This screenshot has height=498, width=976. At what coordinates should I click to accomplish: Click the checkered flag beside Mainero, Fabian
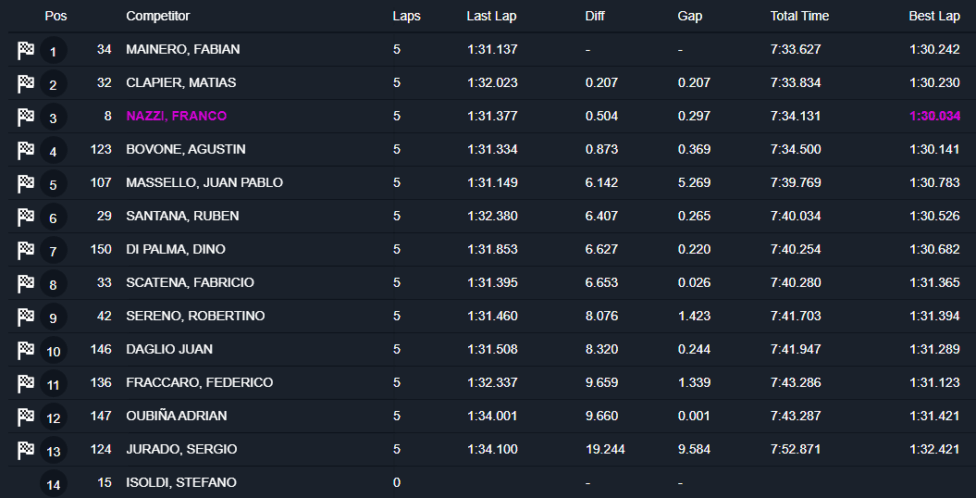[x=25, y=51]
